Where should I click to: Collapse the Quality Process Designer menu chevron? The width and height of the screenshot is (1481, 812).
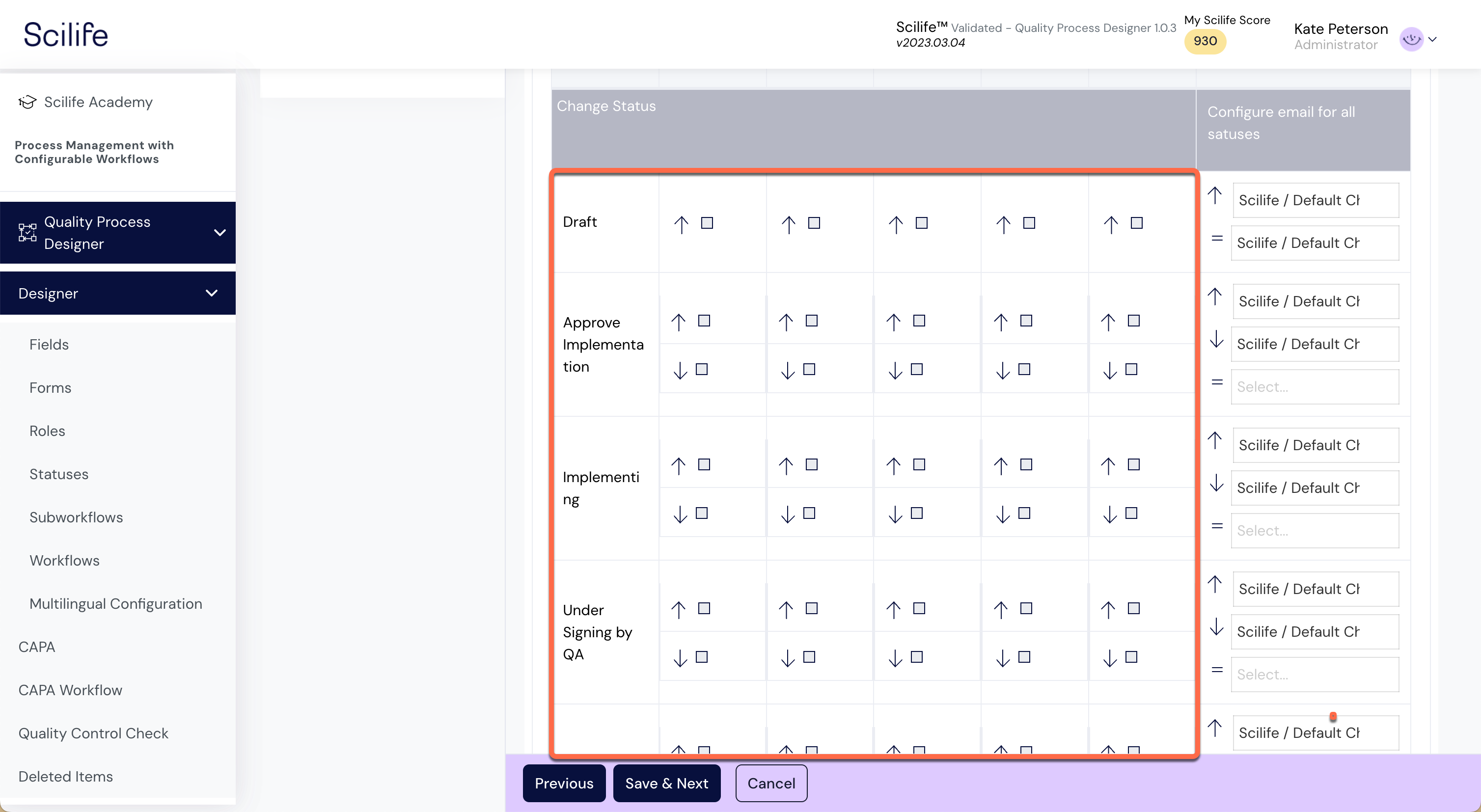219,233
